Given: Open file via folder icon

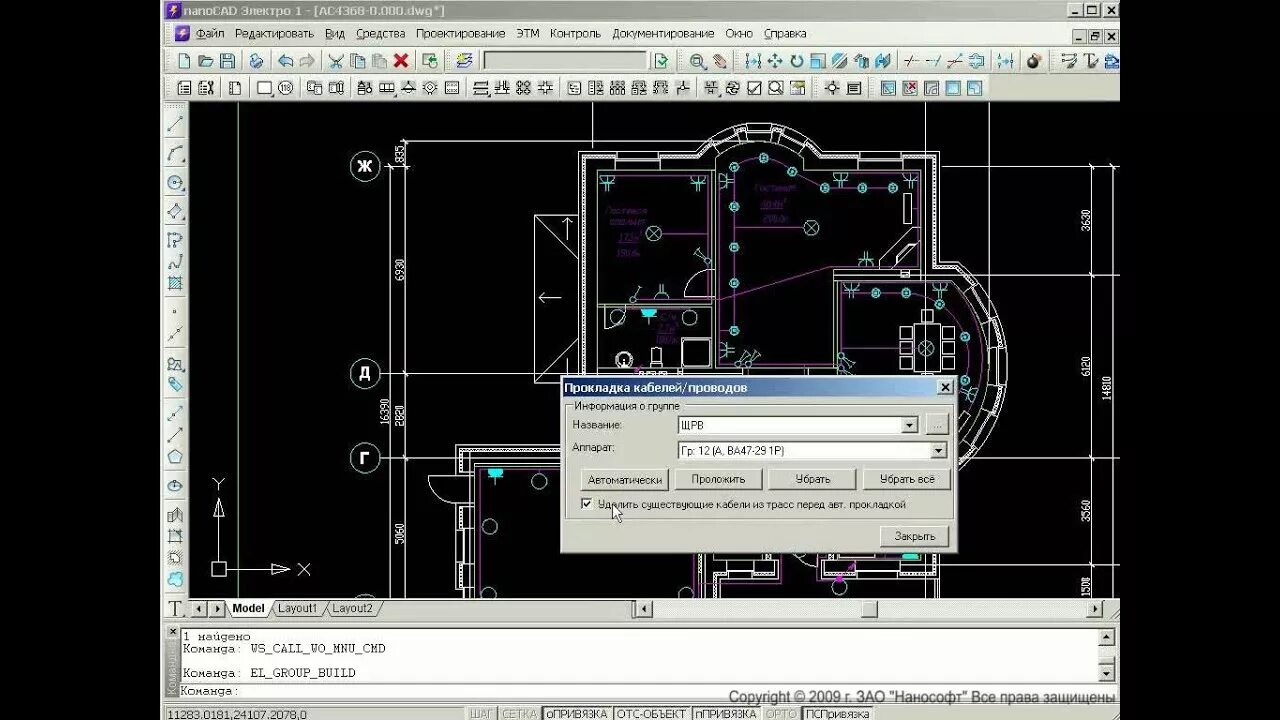Looking at the screenshot, I should click(x=206, y=61).
